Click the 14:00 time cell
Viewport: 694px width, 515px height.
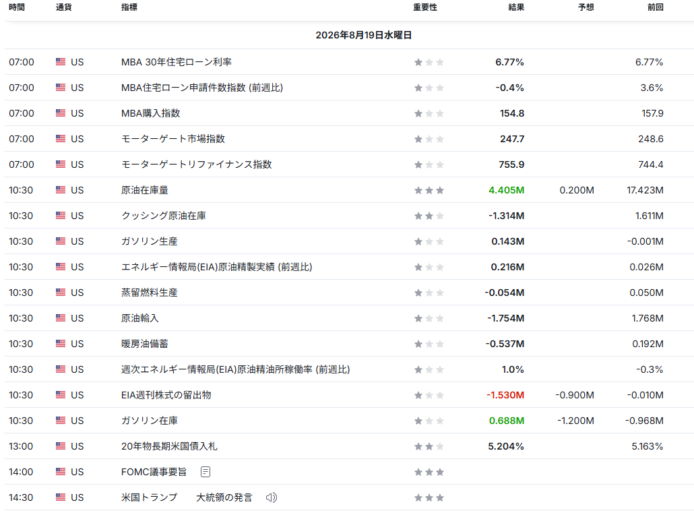tap(21, 472)
